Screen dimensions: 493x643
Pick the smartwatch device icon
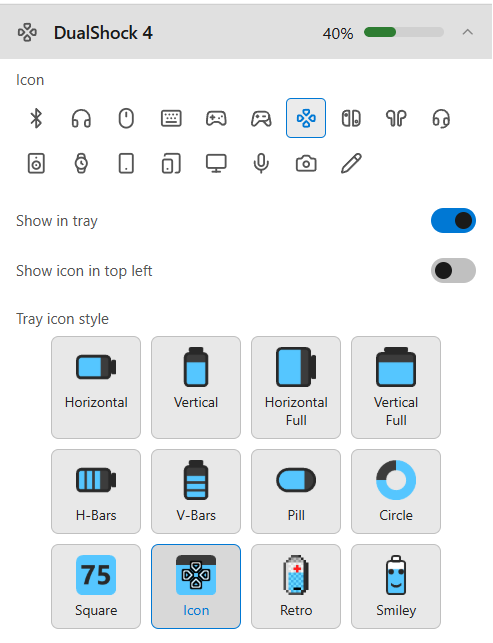tap(81, 164)
